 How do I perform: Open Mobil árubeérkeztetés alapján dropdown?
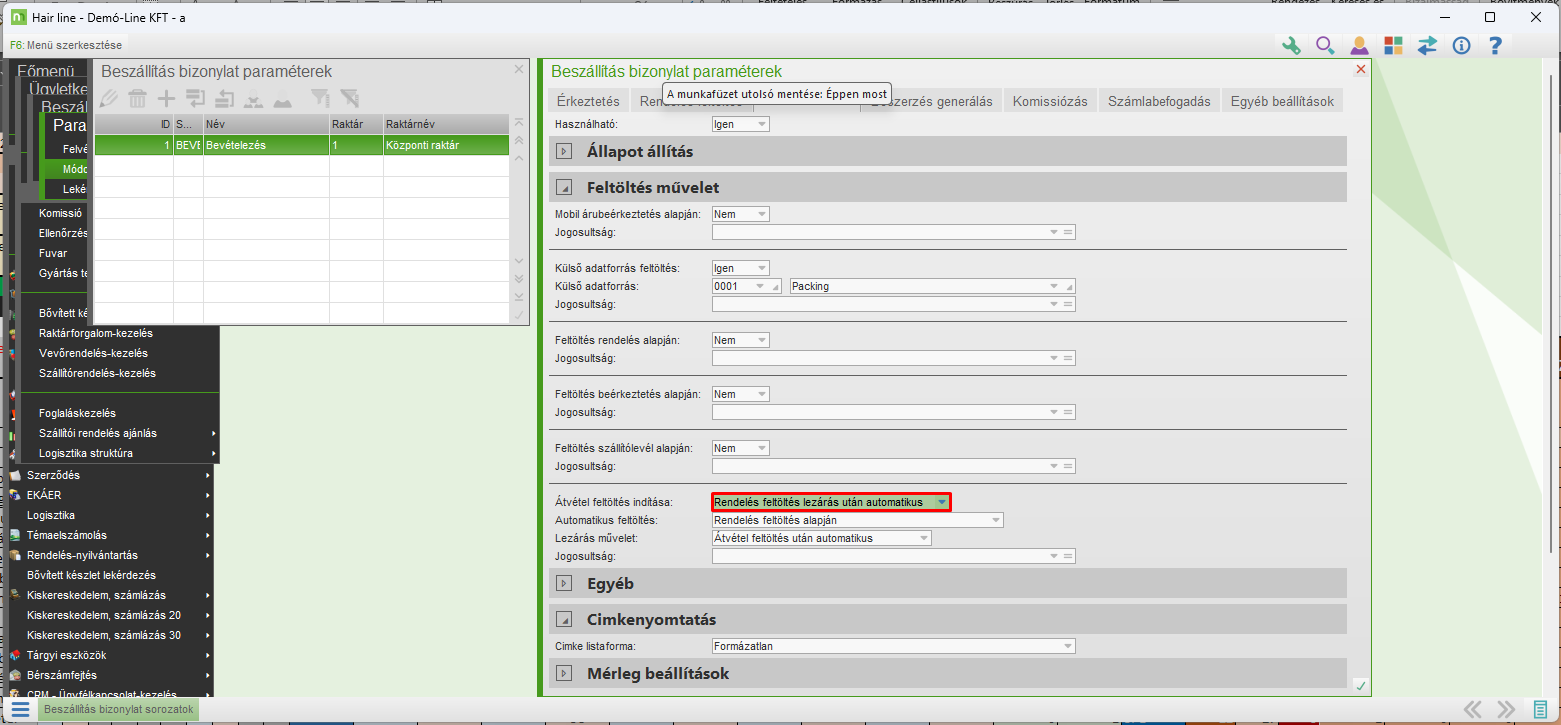pyautogui.click(x=762, y=214)
